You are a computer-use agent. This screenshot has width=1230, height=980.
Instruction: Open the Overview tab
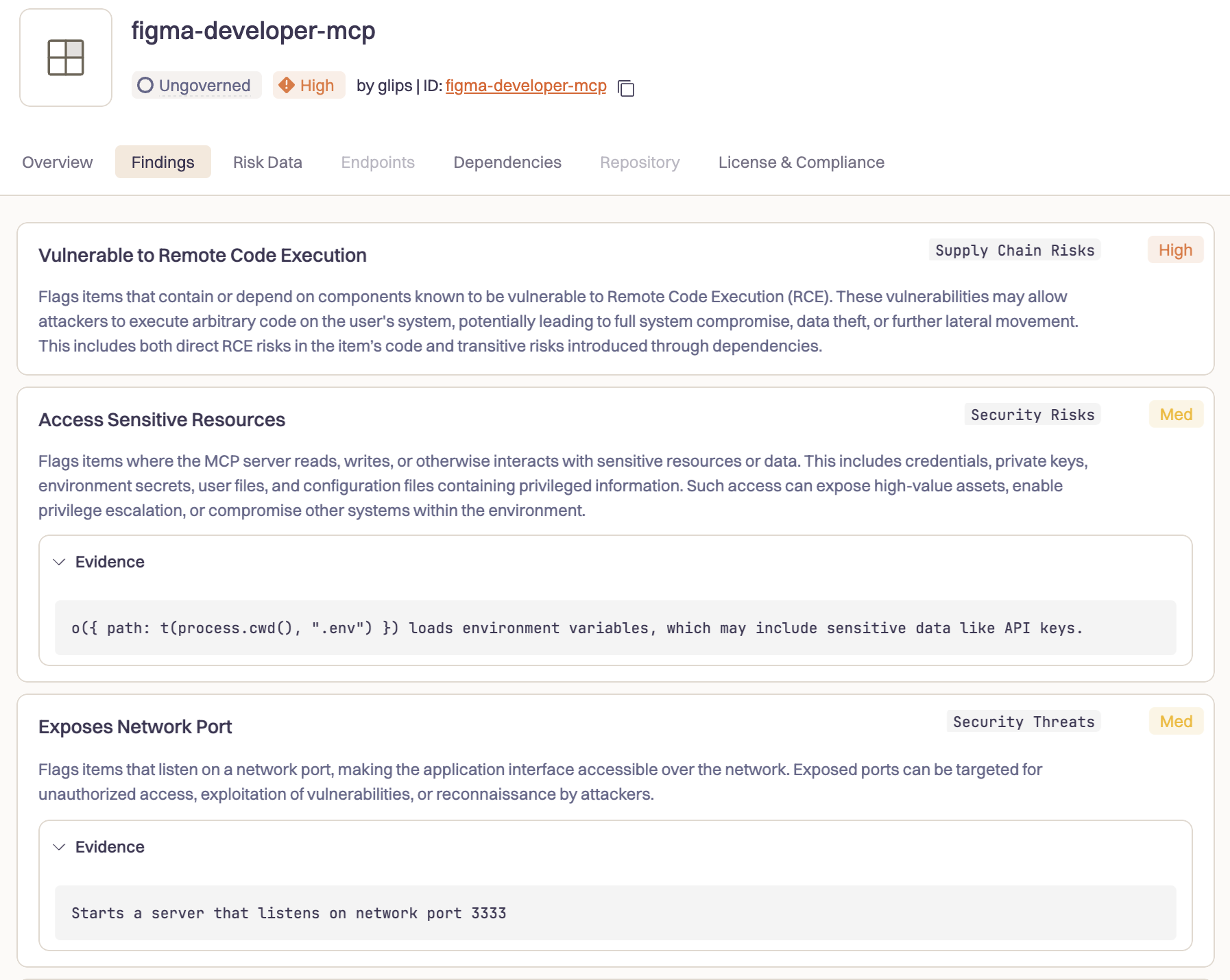(58, 162)
